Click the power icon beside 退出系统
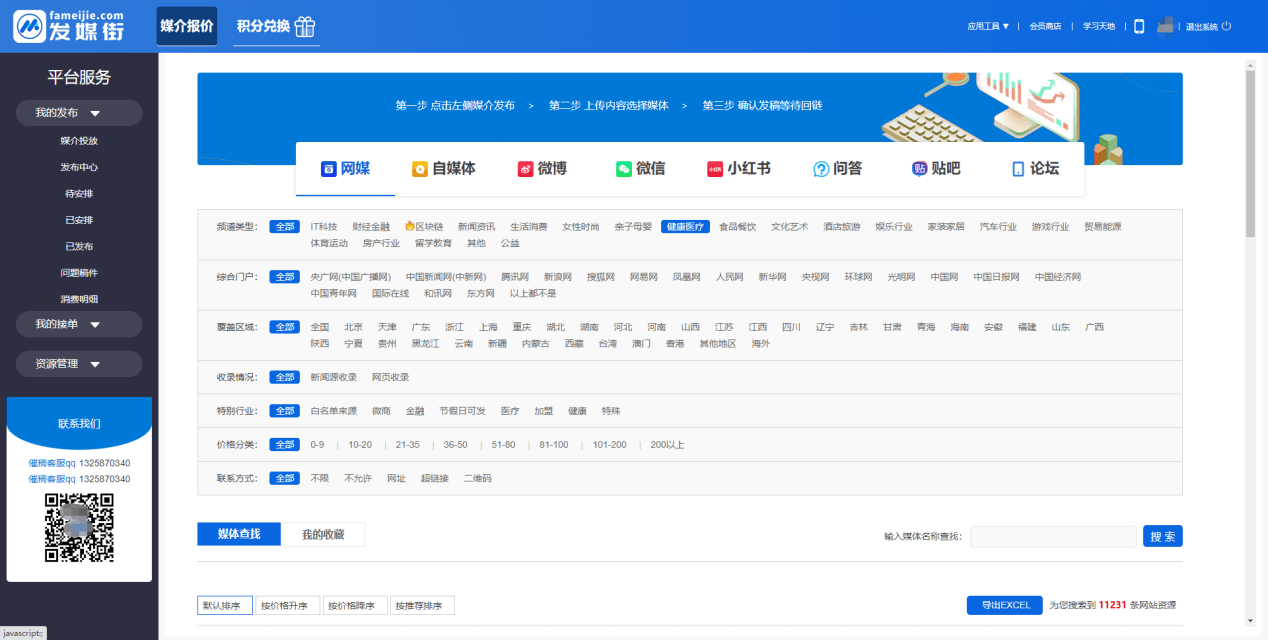The width and height of the screenshot is (1268, 640). (x=1227, y=26)
